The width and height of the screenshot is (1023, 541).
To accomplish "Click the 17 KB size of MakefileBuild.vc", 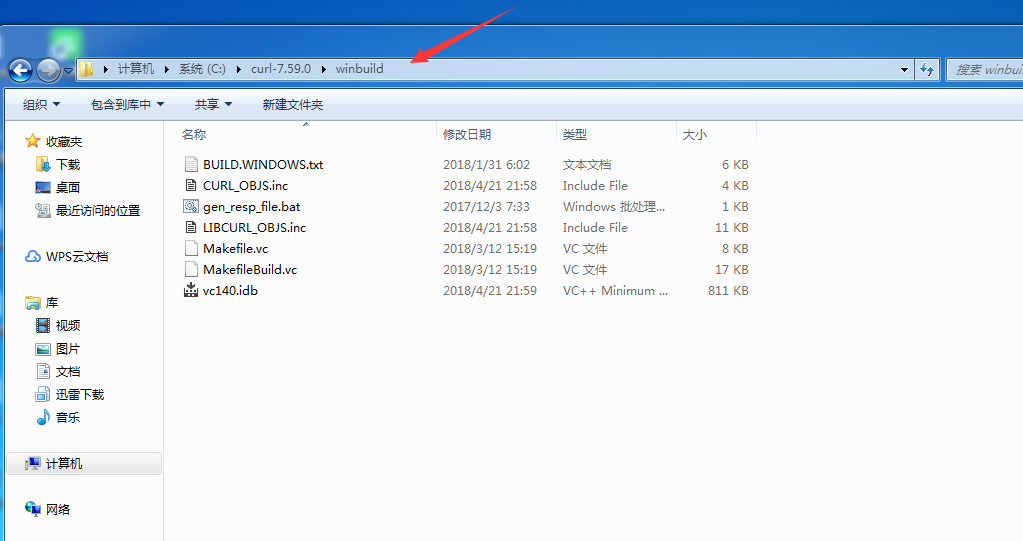I will (x=732, y=269).
